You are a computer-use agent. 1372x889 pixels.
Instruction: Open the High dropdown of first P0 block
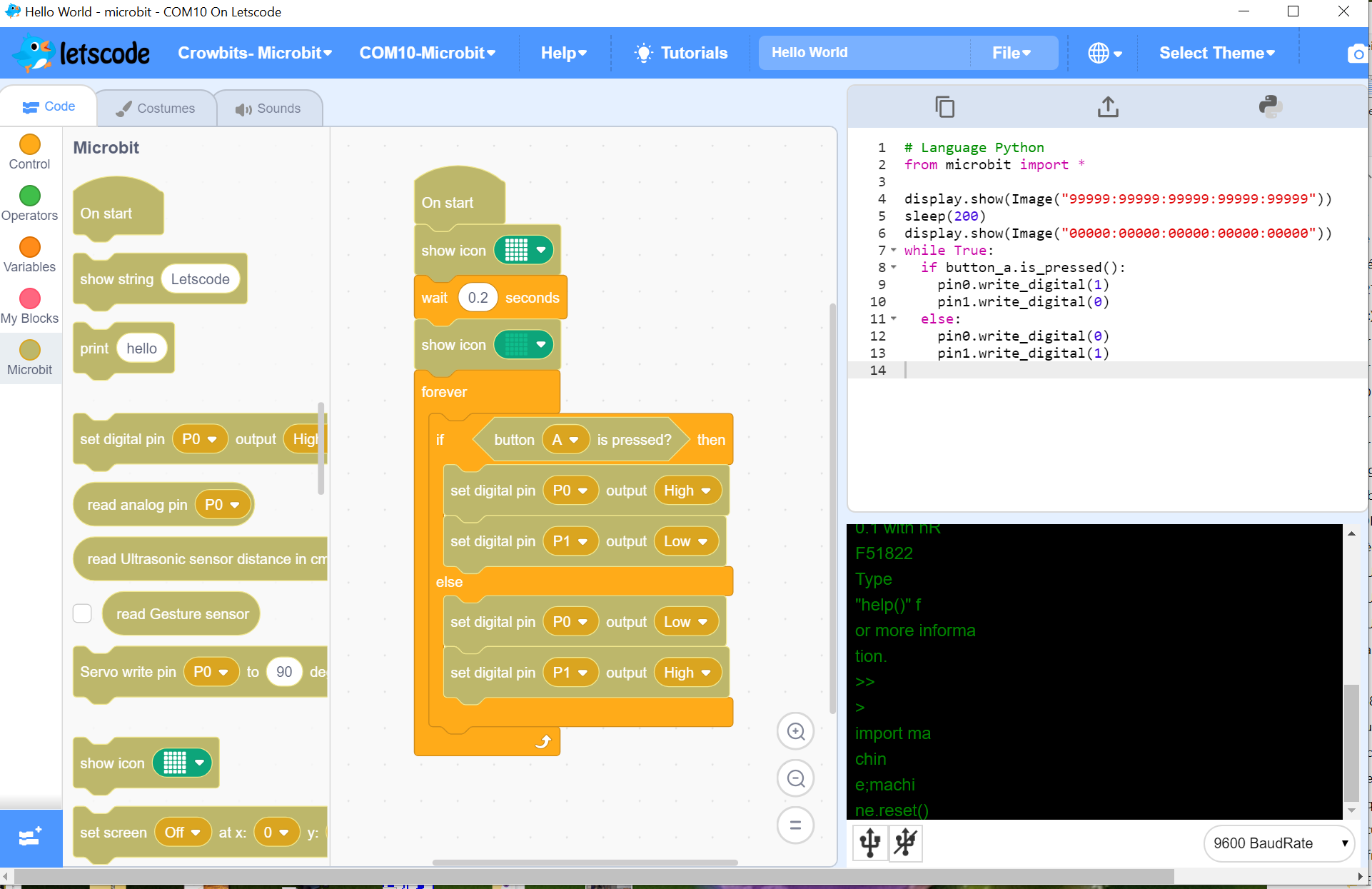pyautogui.click(x=687, y=491)
